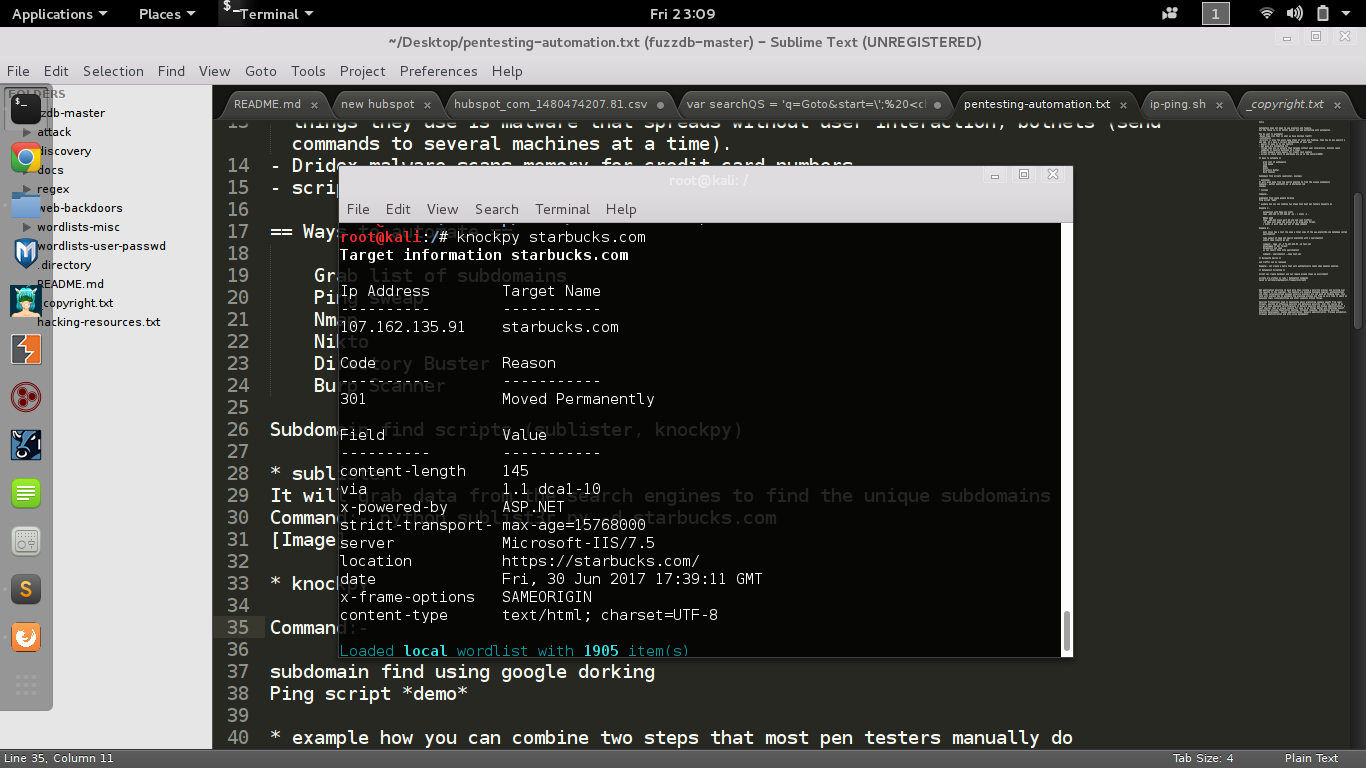Show all applications grid in dock

pos(26,685)
